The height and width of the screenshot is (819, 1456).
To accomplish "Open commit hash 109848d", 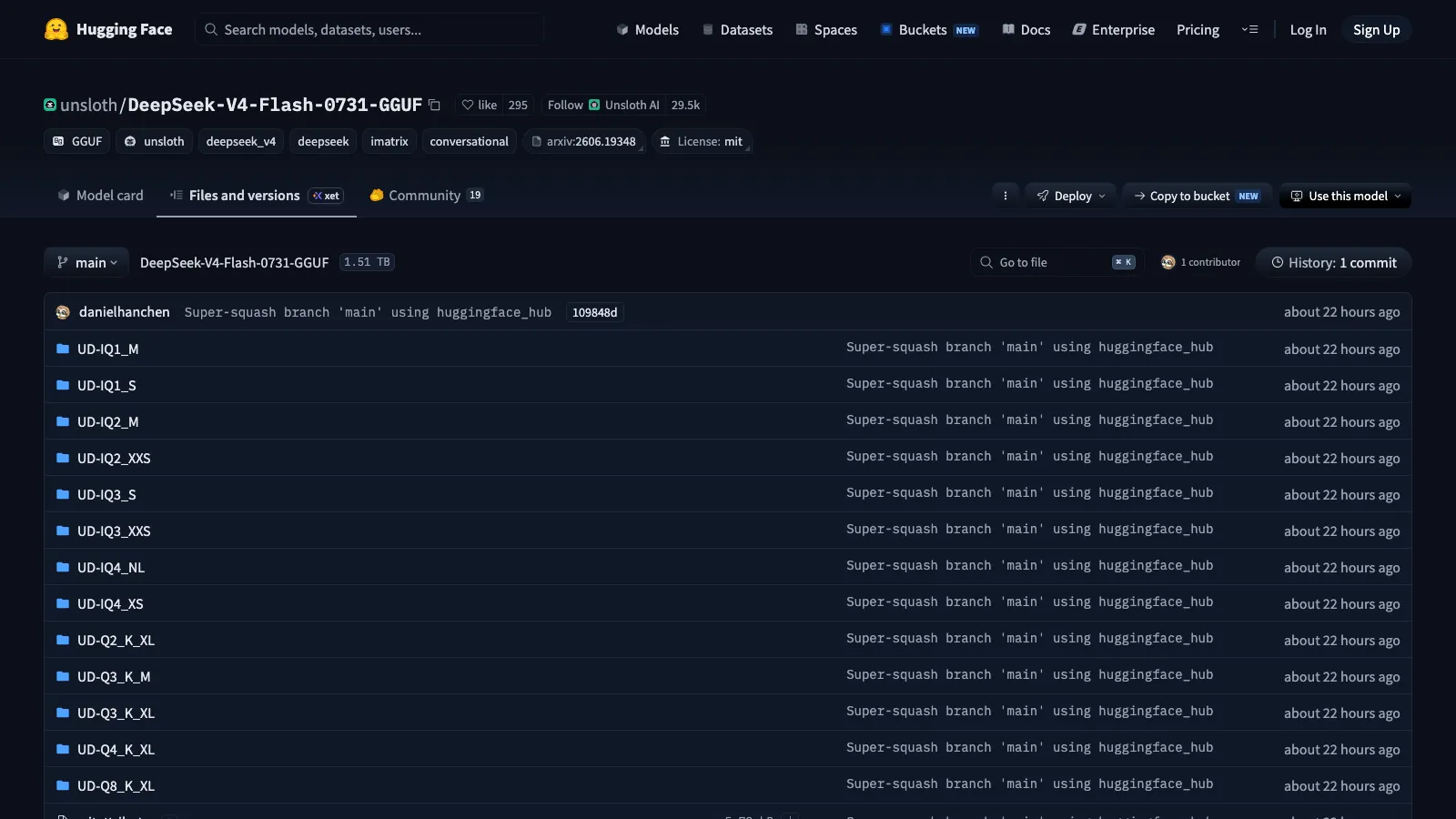I will [x=594, y=312].
